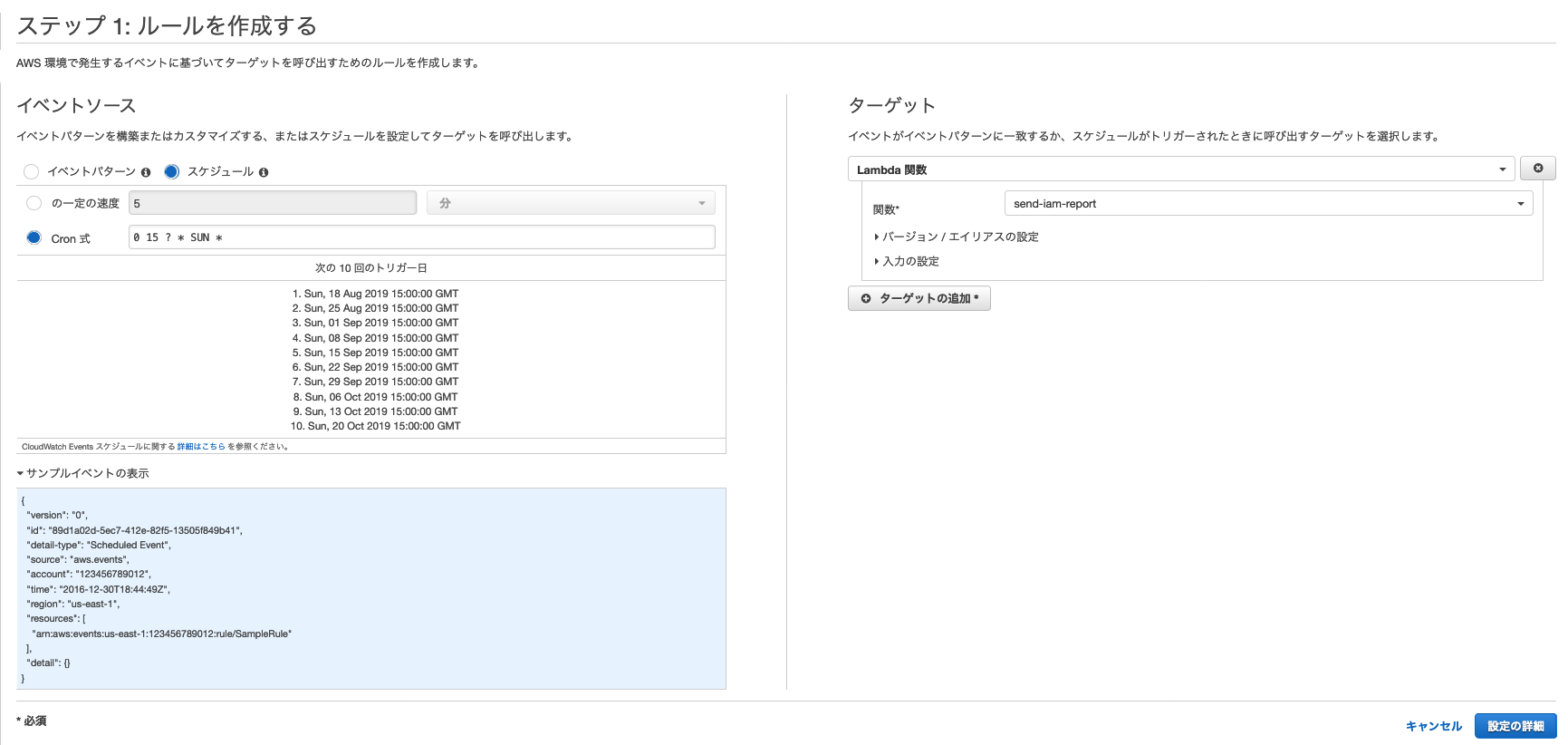Select trigger date Sun, 29 Sep 2019
The image size is (1568, 745).
pos(376,382)
